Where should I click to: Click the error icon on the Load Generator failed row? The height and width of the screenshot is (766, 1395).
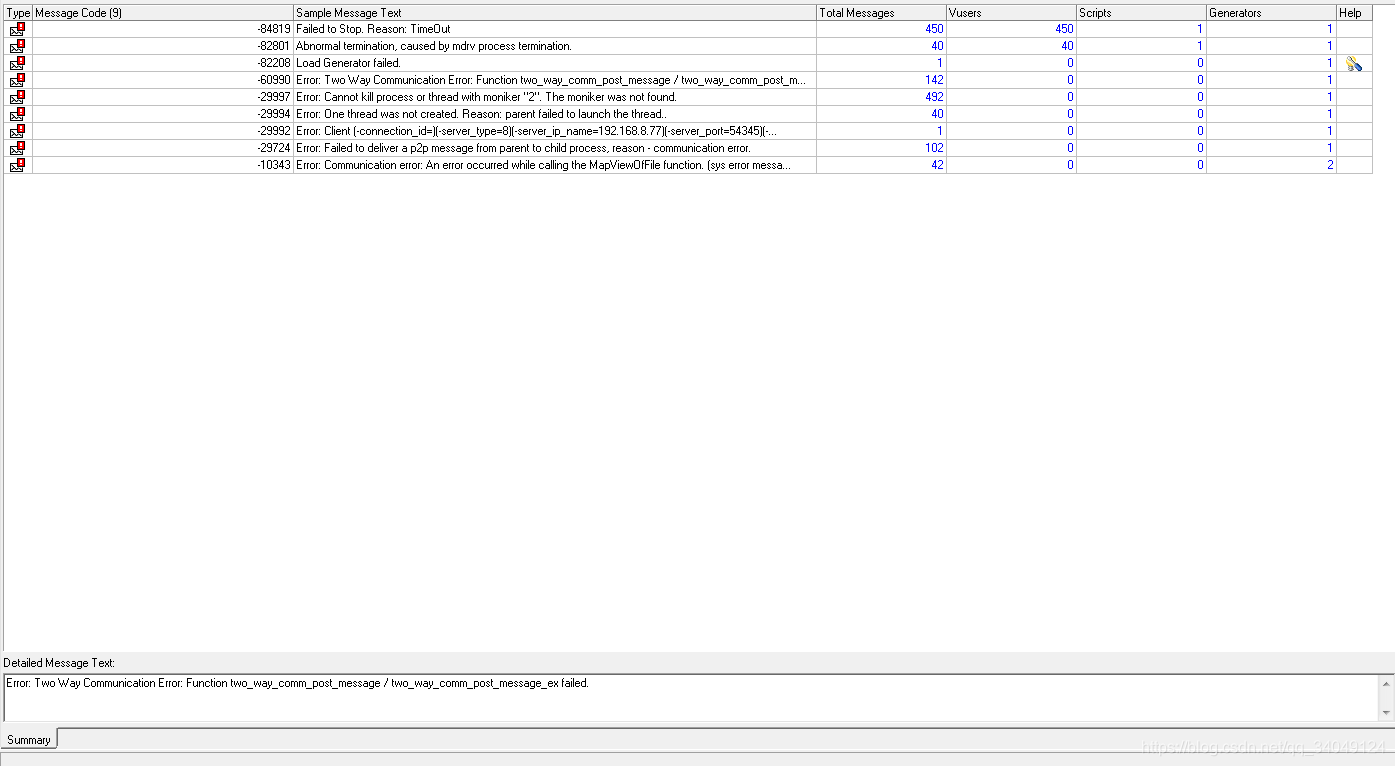(17, 63)
